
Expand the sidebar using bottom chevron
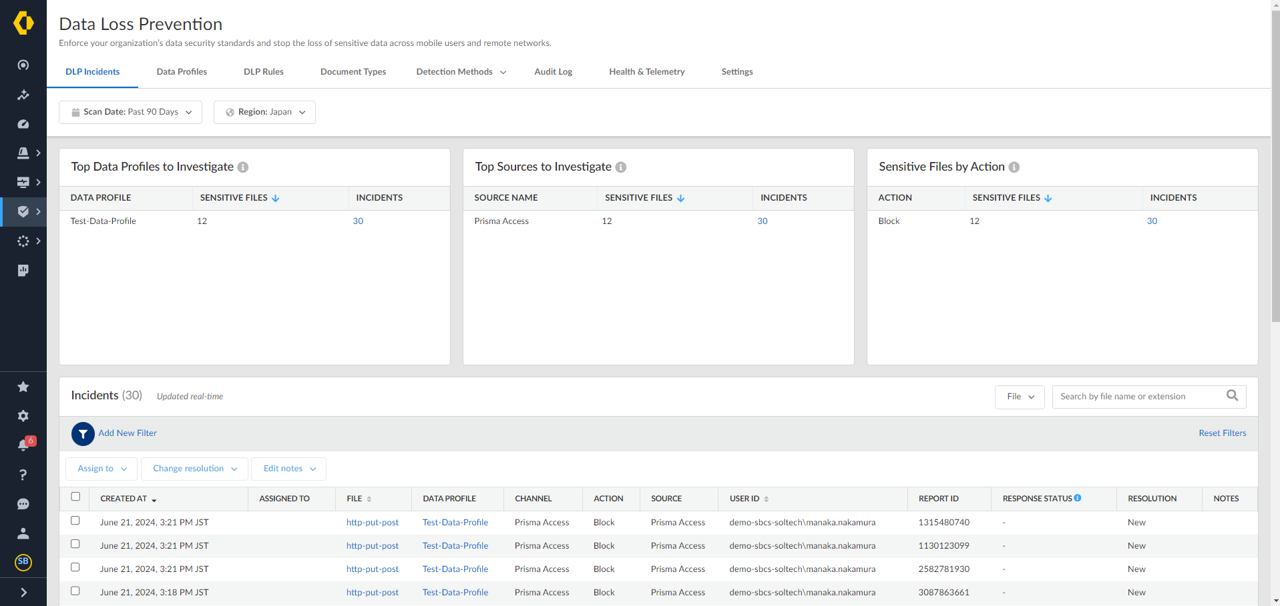pyautogui.click(x=23, y=592)
